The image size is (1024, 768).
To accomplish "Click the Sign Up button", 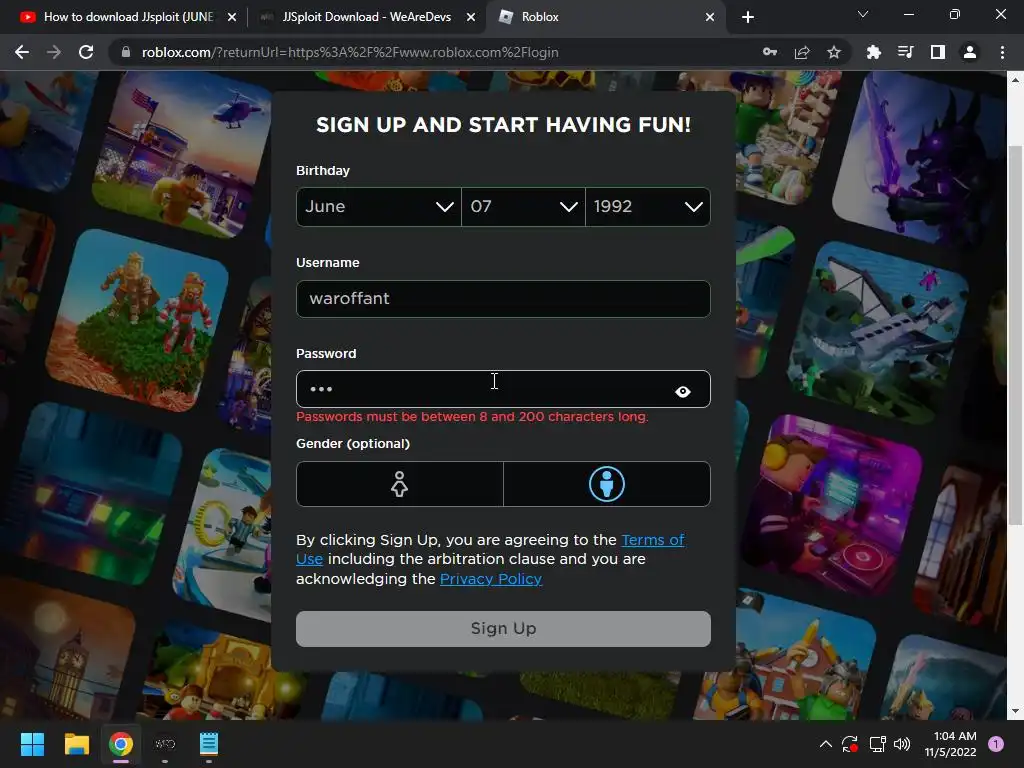I will point(503,628).
